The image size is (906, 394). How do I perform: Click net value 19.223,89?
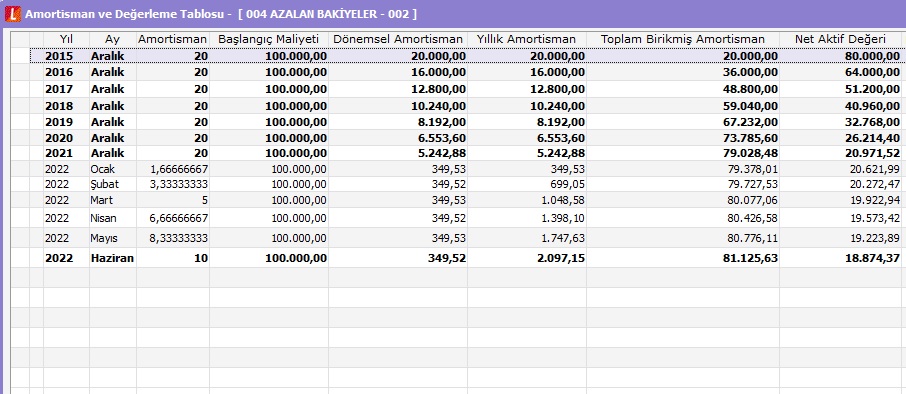(x=841, y=238)
